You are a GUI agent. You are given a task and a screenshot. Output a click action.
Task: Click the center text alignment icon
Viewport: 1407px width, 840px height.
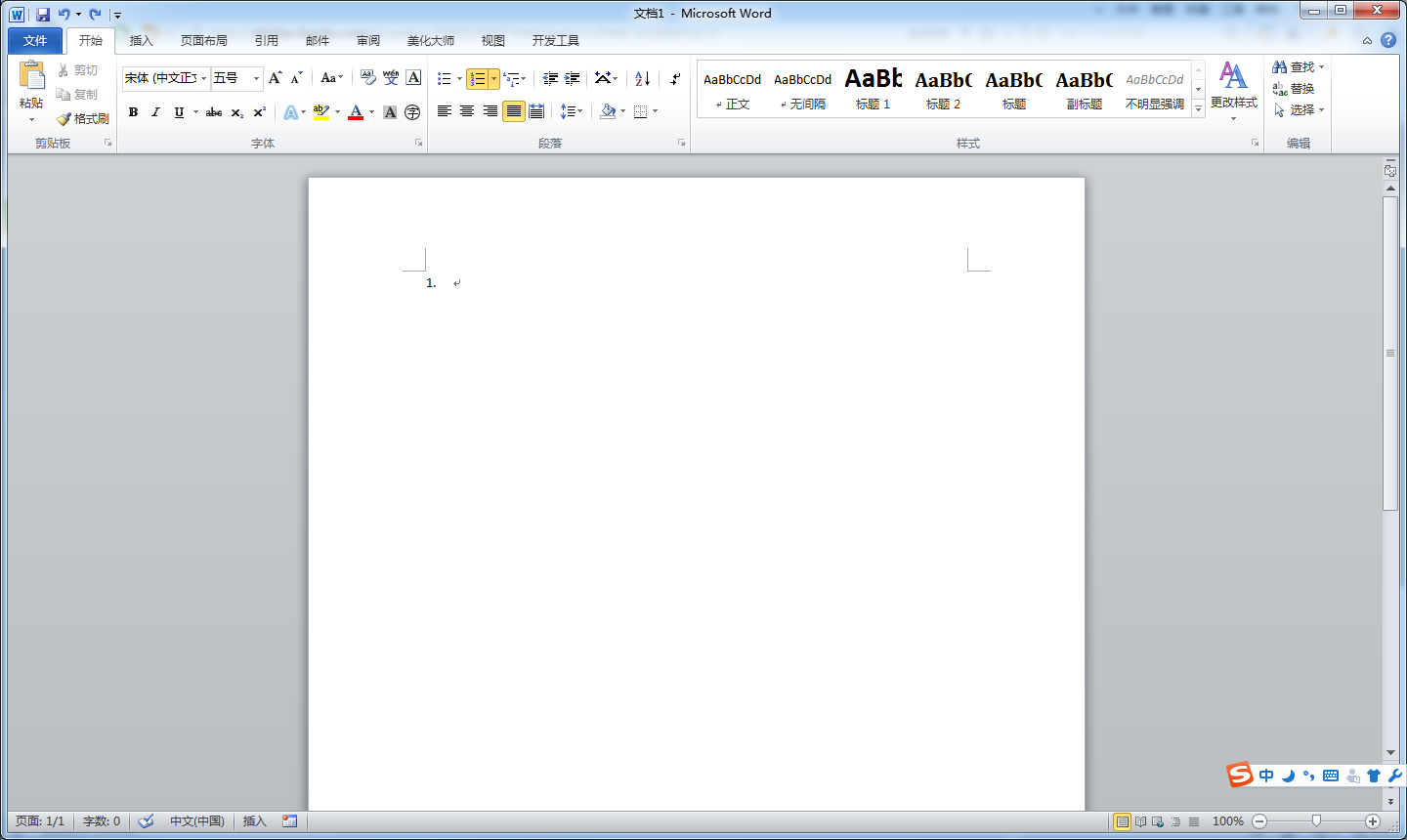[467, 111]
